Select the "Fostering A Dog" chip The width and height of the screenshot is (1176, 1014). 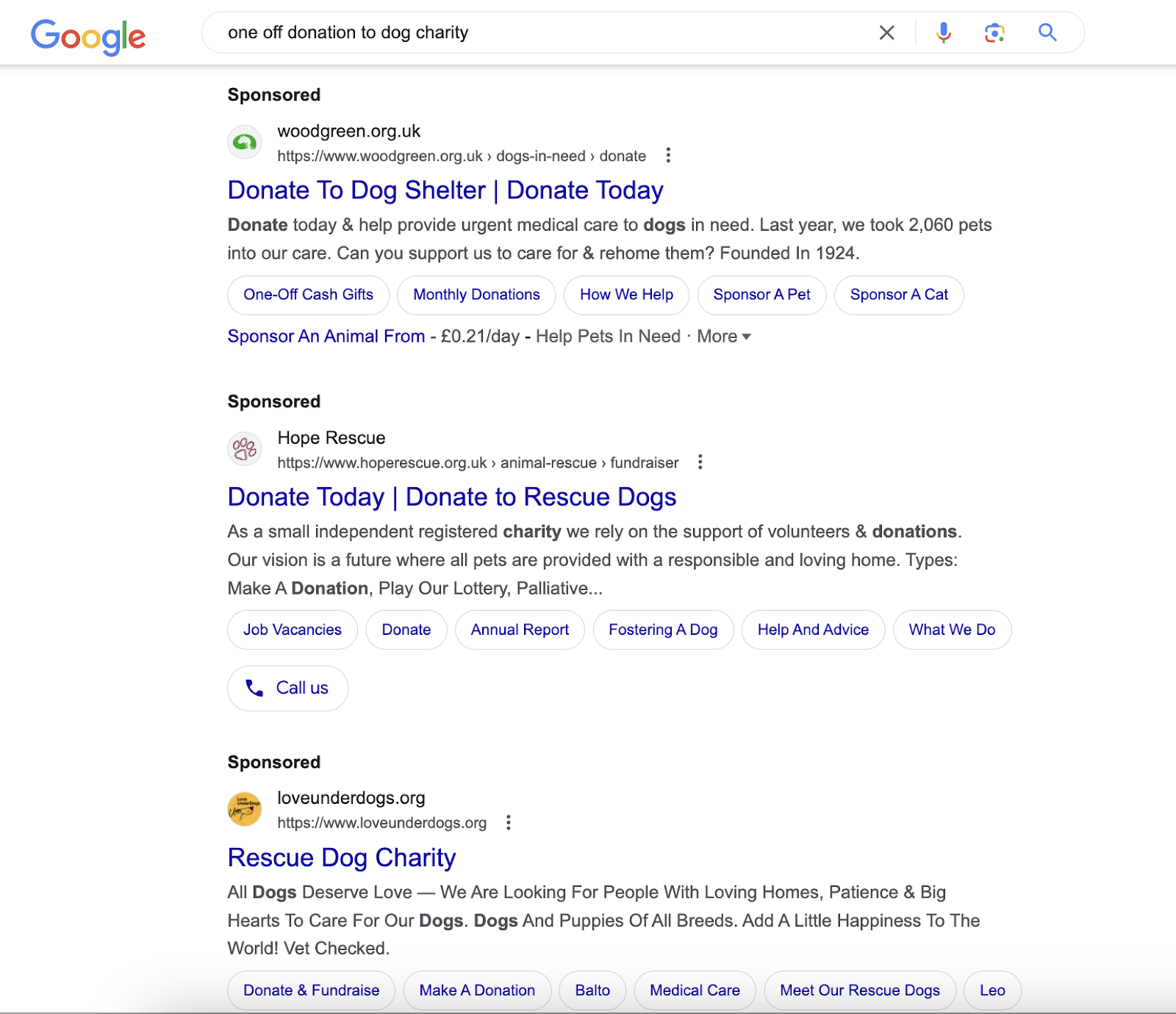[x=663, y=630]
